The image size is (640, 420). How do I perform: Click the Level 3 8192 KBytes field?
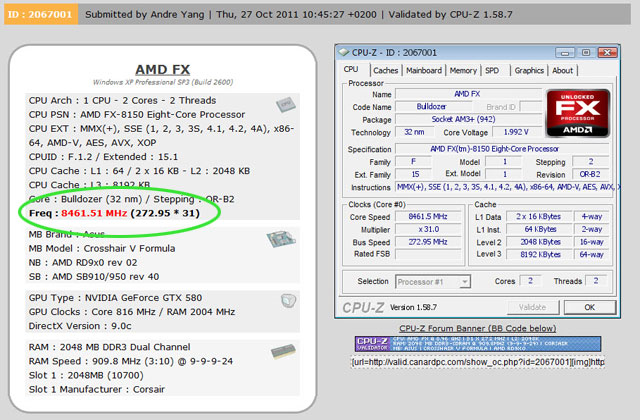(540, 254)
